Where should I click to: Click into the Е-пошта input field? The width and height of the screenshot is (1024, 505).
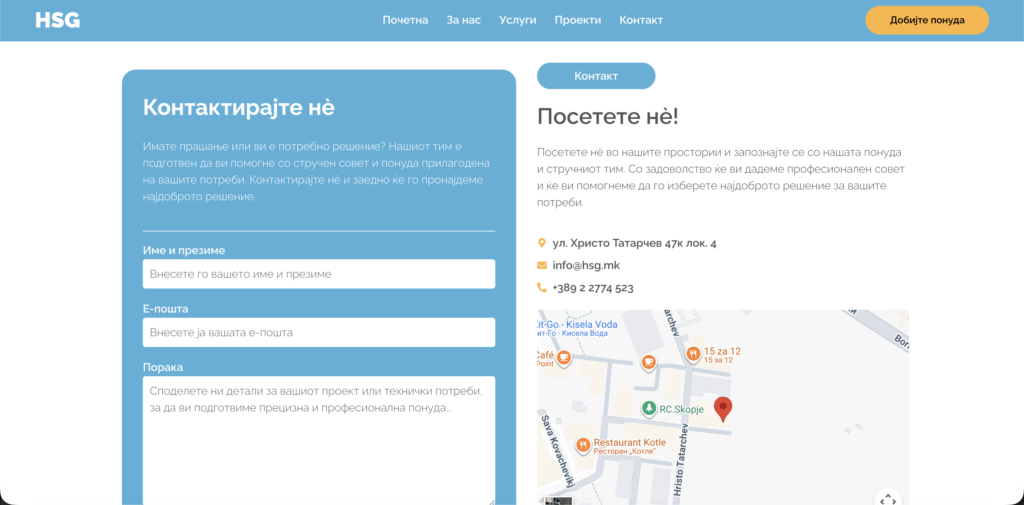[x=319, y=333]
